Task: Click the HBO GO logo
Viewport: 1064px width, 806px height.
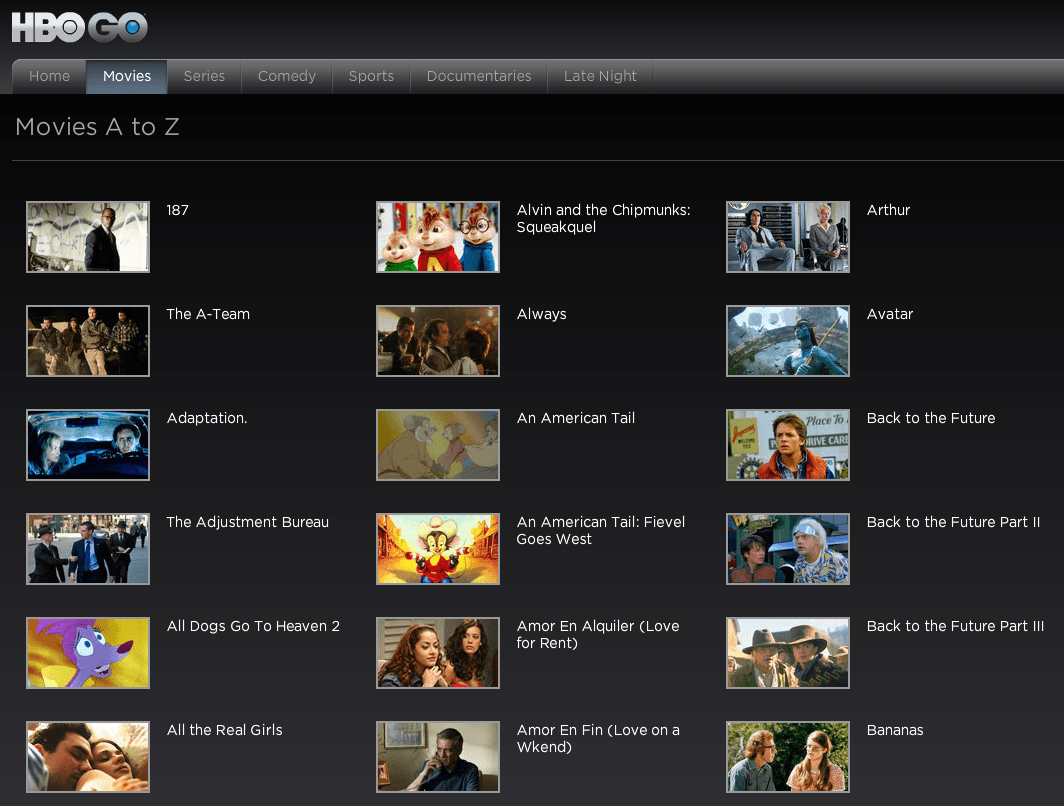Action: tap(79, 27)
